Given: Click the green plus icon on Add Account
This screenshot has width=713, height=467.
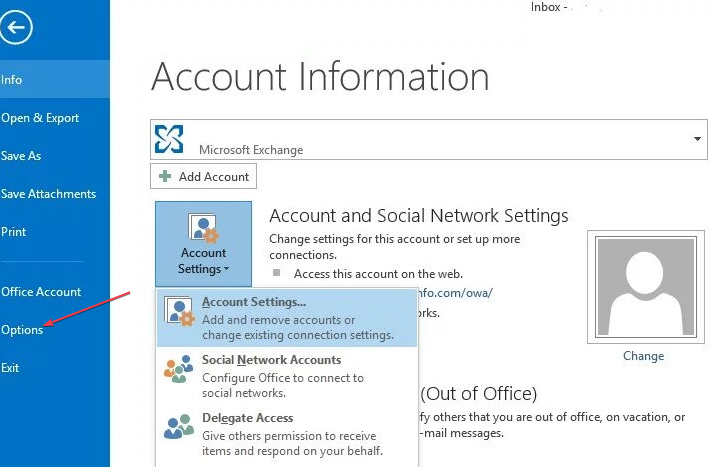Looking at the screenshot, I should point(165,176).
